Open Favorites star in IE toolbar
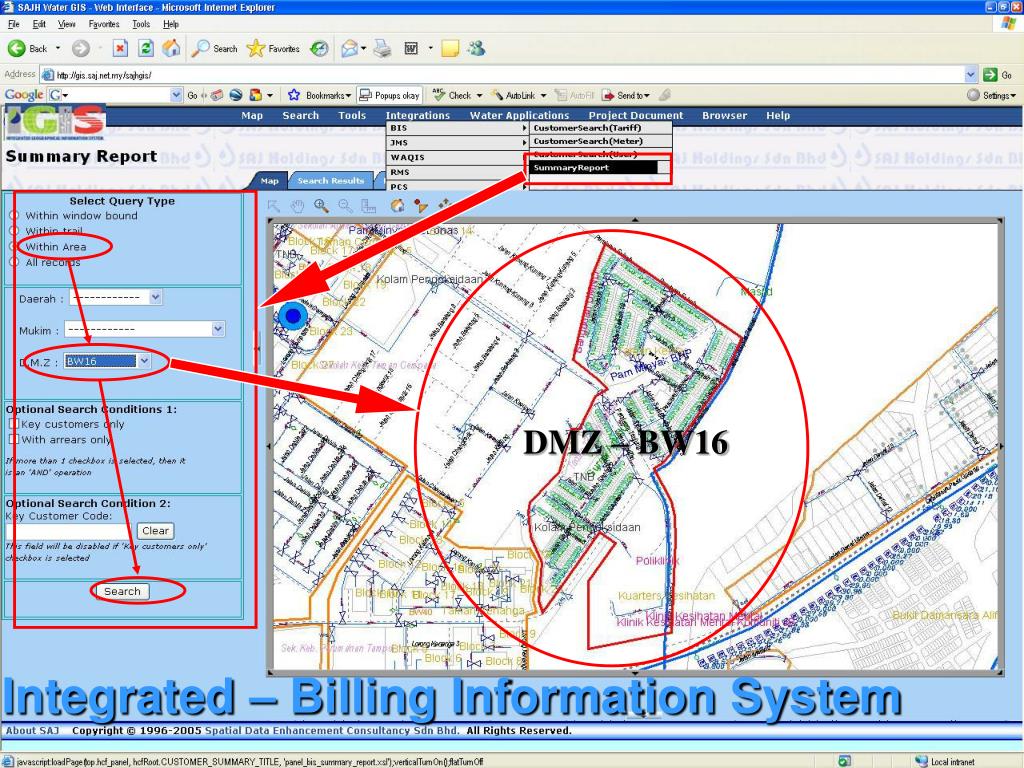 pyautogui.click(x=273, y=48)
